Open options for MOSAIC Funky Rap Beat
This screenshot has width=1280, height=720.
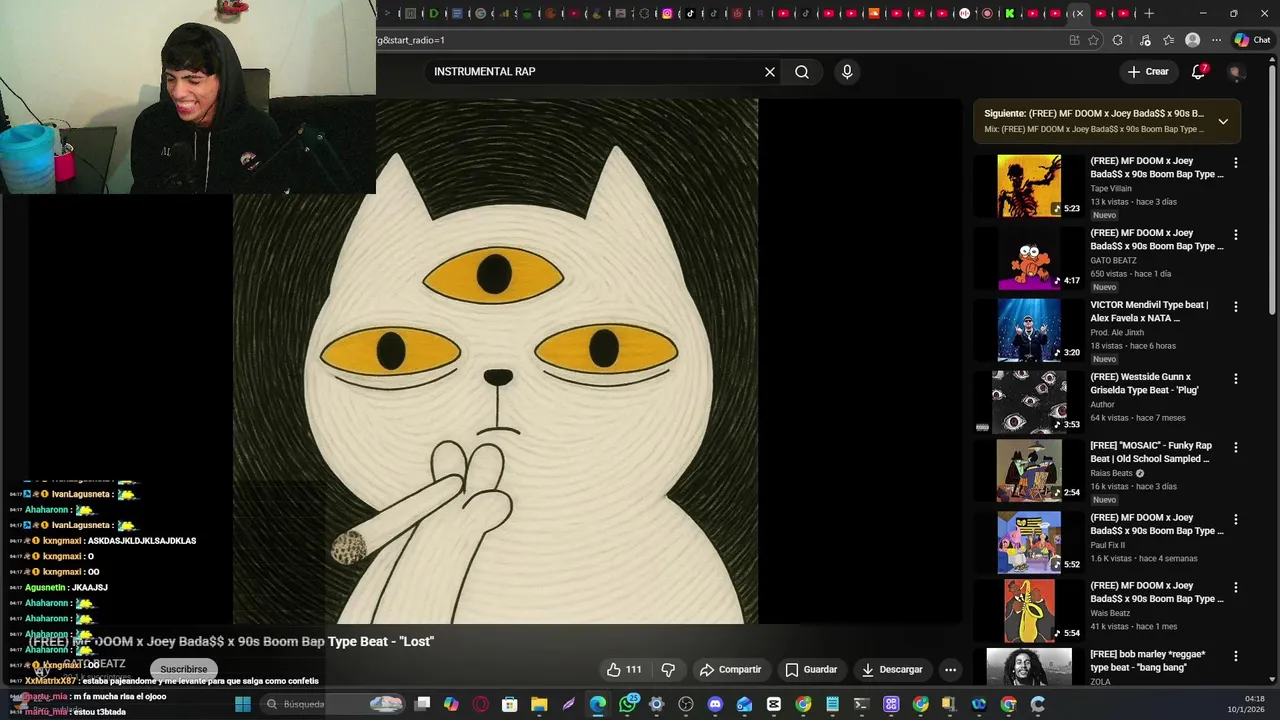click(1236, 447)
